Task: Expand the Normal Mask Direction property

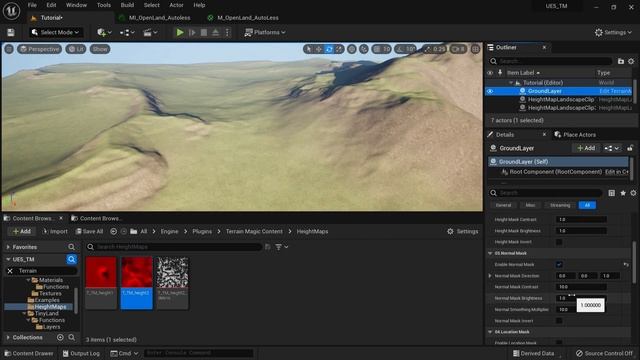Action: 490,276
